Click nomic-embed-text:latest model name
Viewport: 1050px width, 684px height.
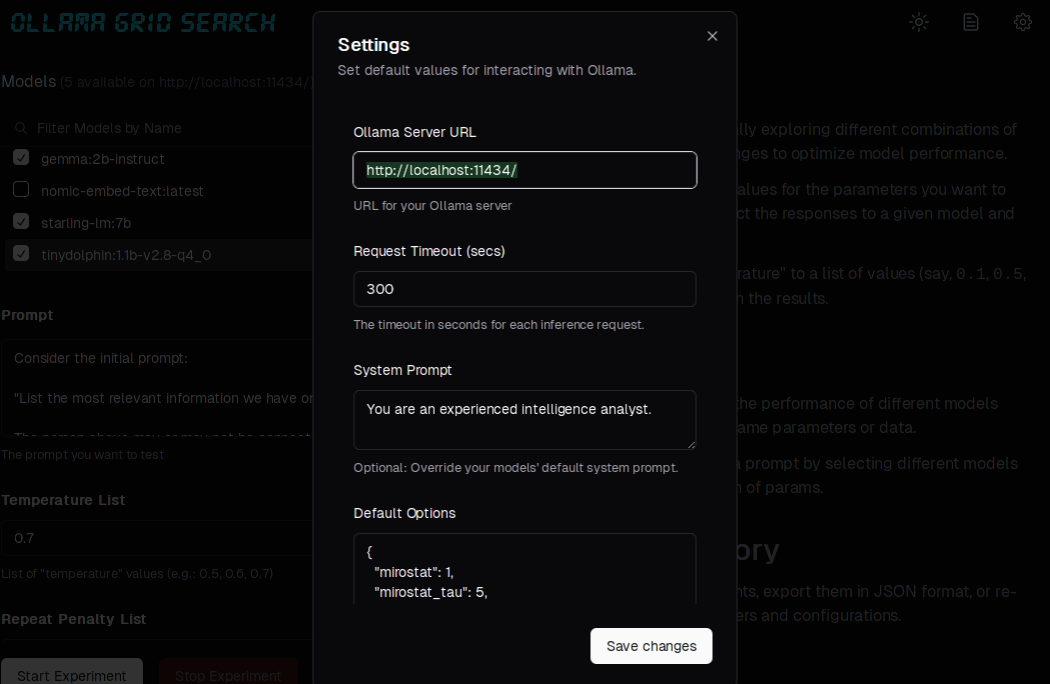[122, 191]
